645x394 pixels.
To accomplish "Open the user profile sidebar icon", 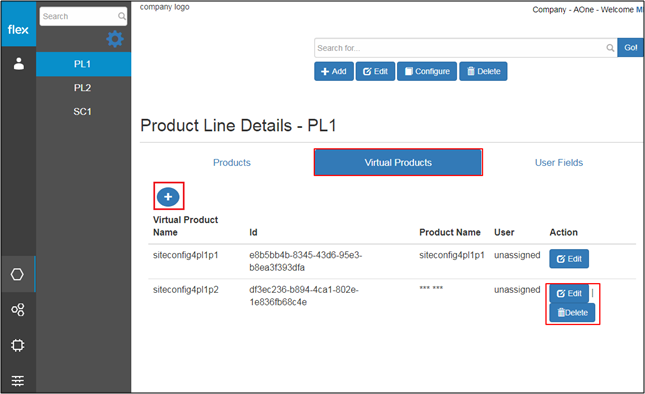I will point(19,64).
